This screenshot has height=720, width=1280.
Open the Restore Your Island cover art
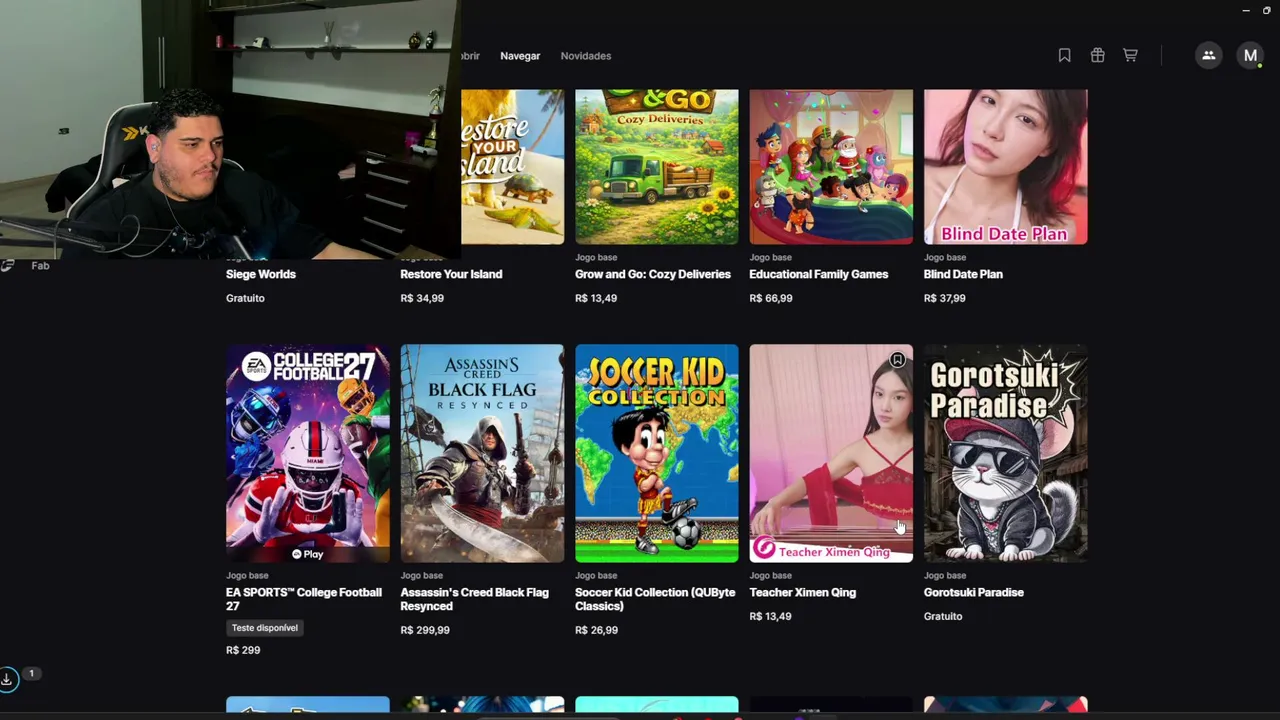coord(513,167)
